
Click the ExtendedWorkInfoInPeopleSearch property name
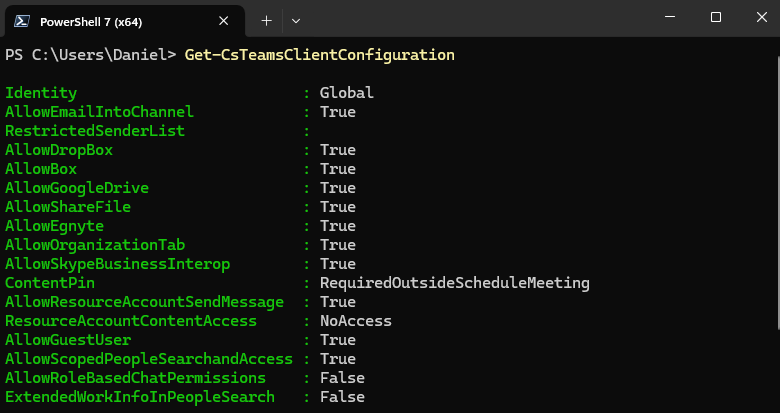pos(140,397)
